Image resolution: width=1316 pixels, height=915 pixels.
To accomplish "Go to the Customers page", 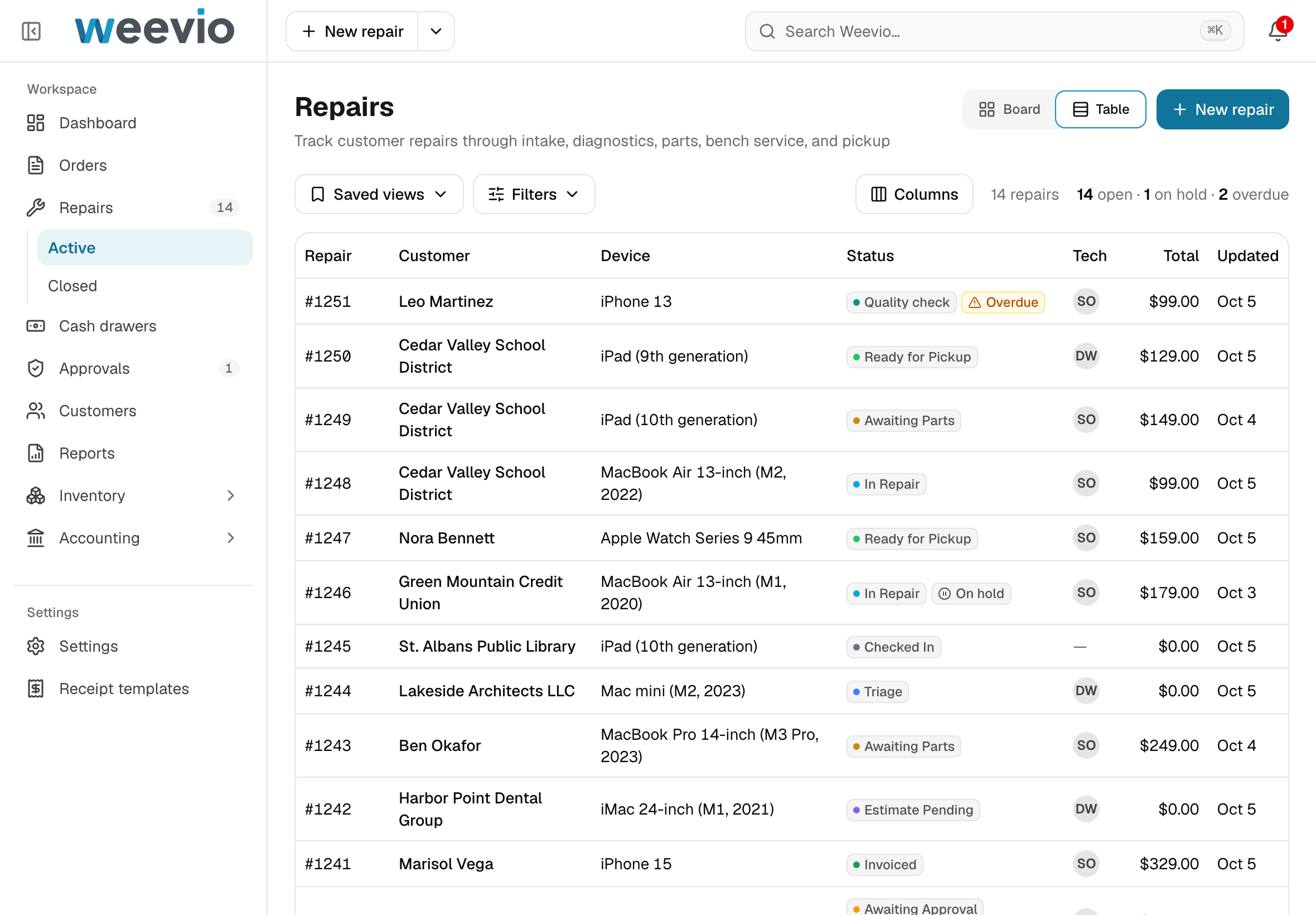I will (133, 411).
